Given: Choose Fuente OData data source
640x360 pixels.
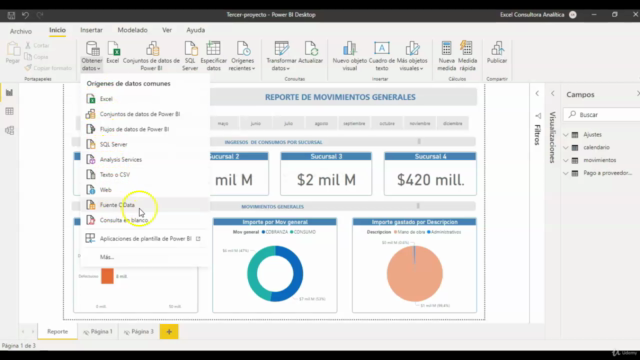Looking at the screenshot, I should pyautogui.click(x=145, y=205).
